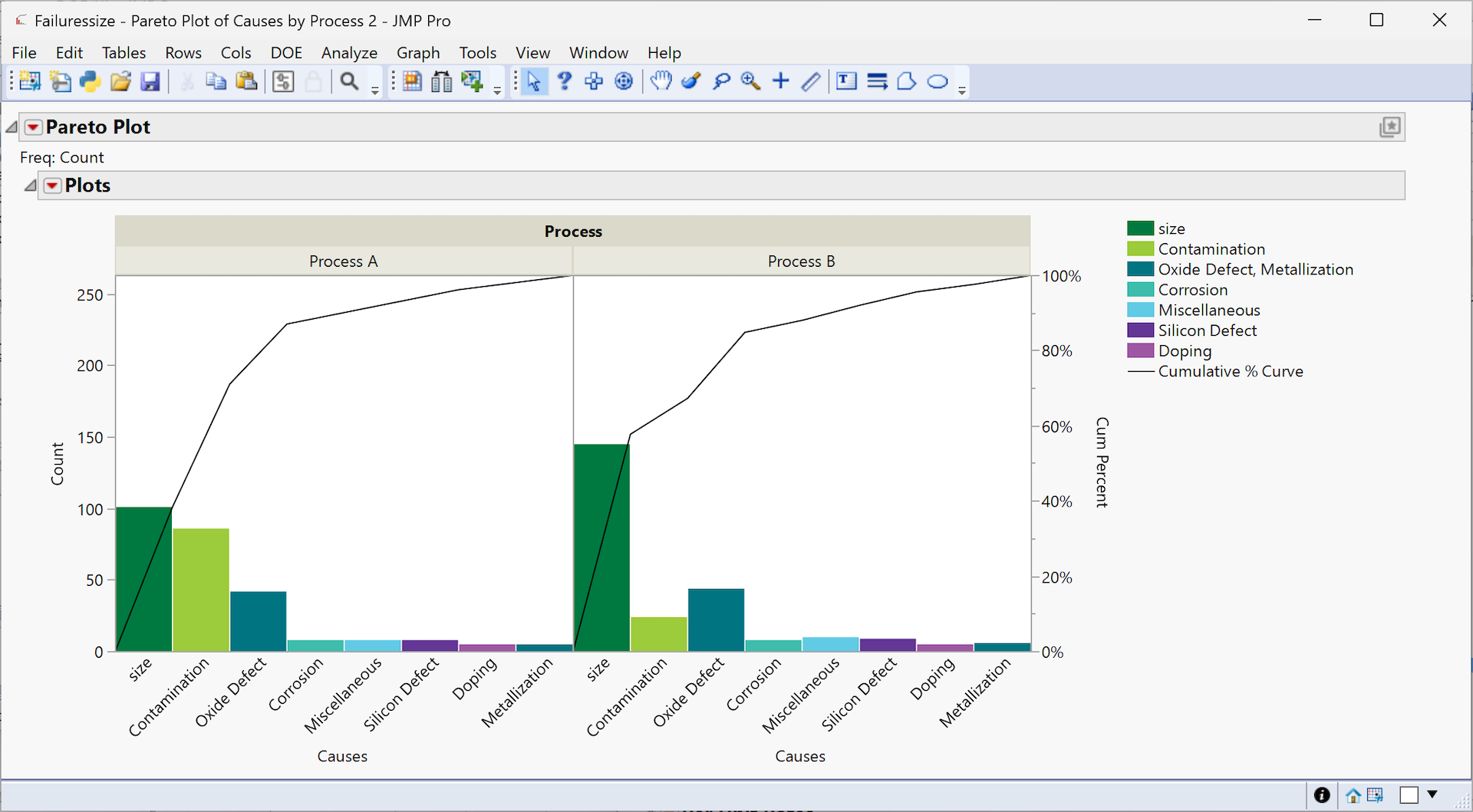Click the Contamination legend color swatch
This screenshot has width=1473, height=812.
[1140, 249]
